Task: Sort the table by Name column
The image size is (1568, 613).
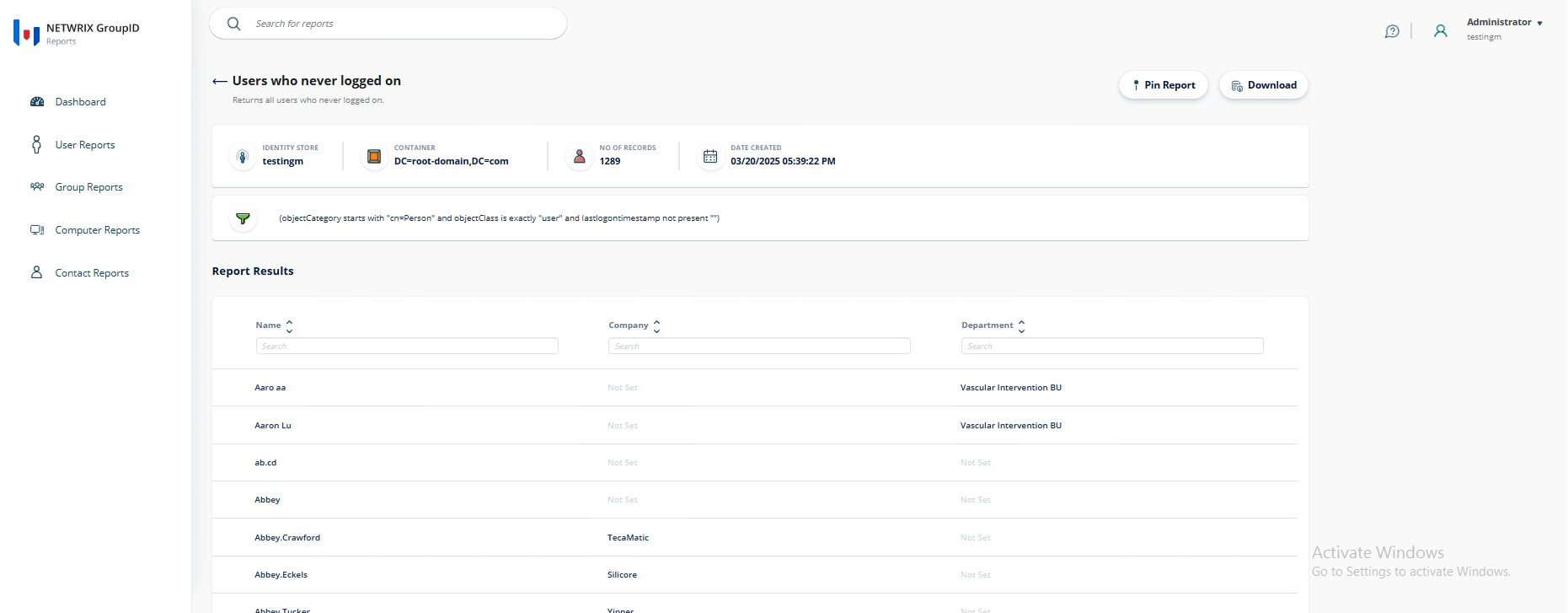Action: pyautogui.click(x=289, y=325)
